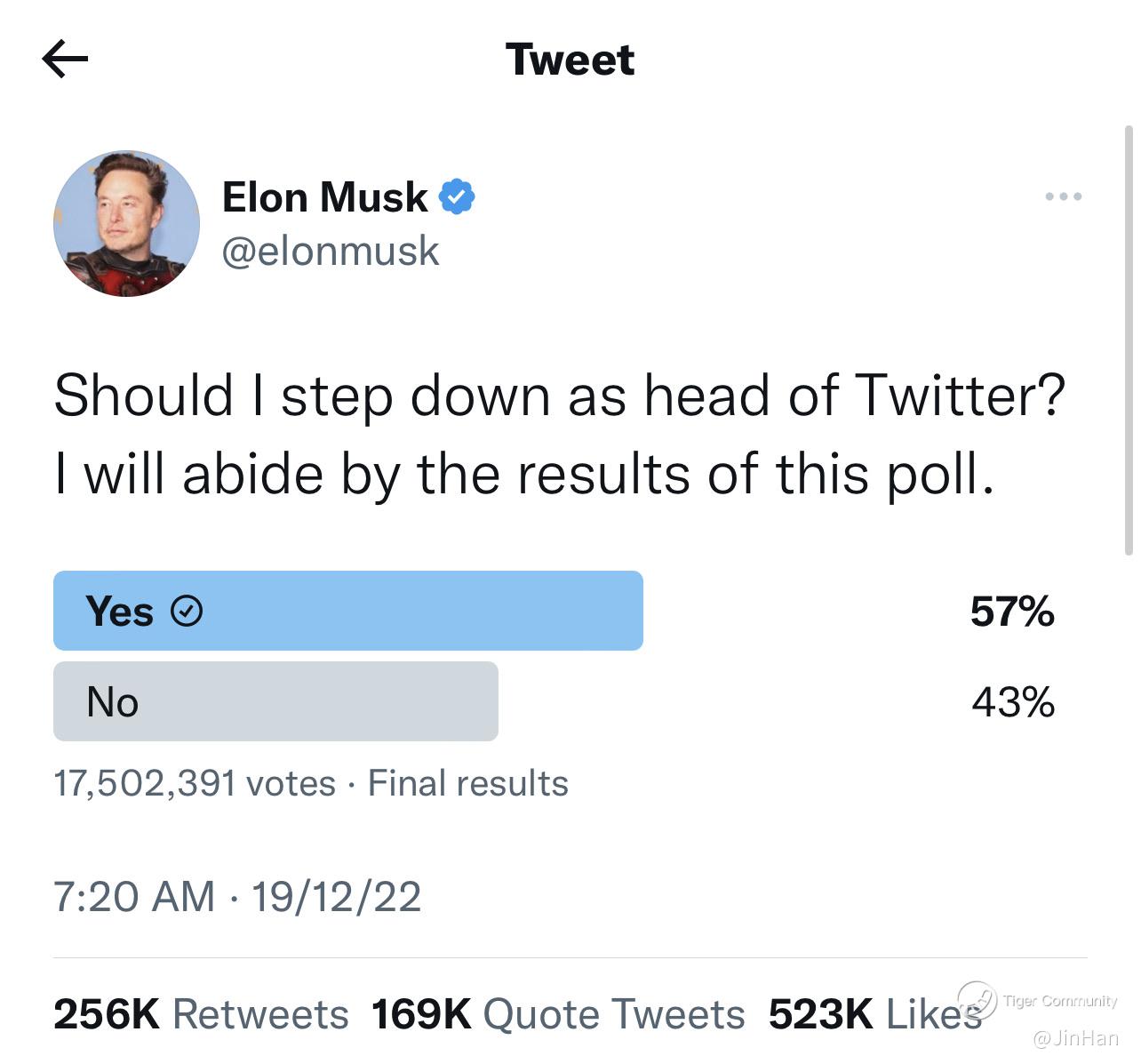1141x1064 pixels.
Task: Click the Elon Musk display name
Action: point(324,196)
